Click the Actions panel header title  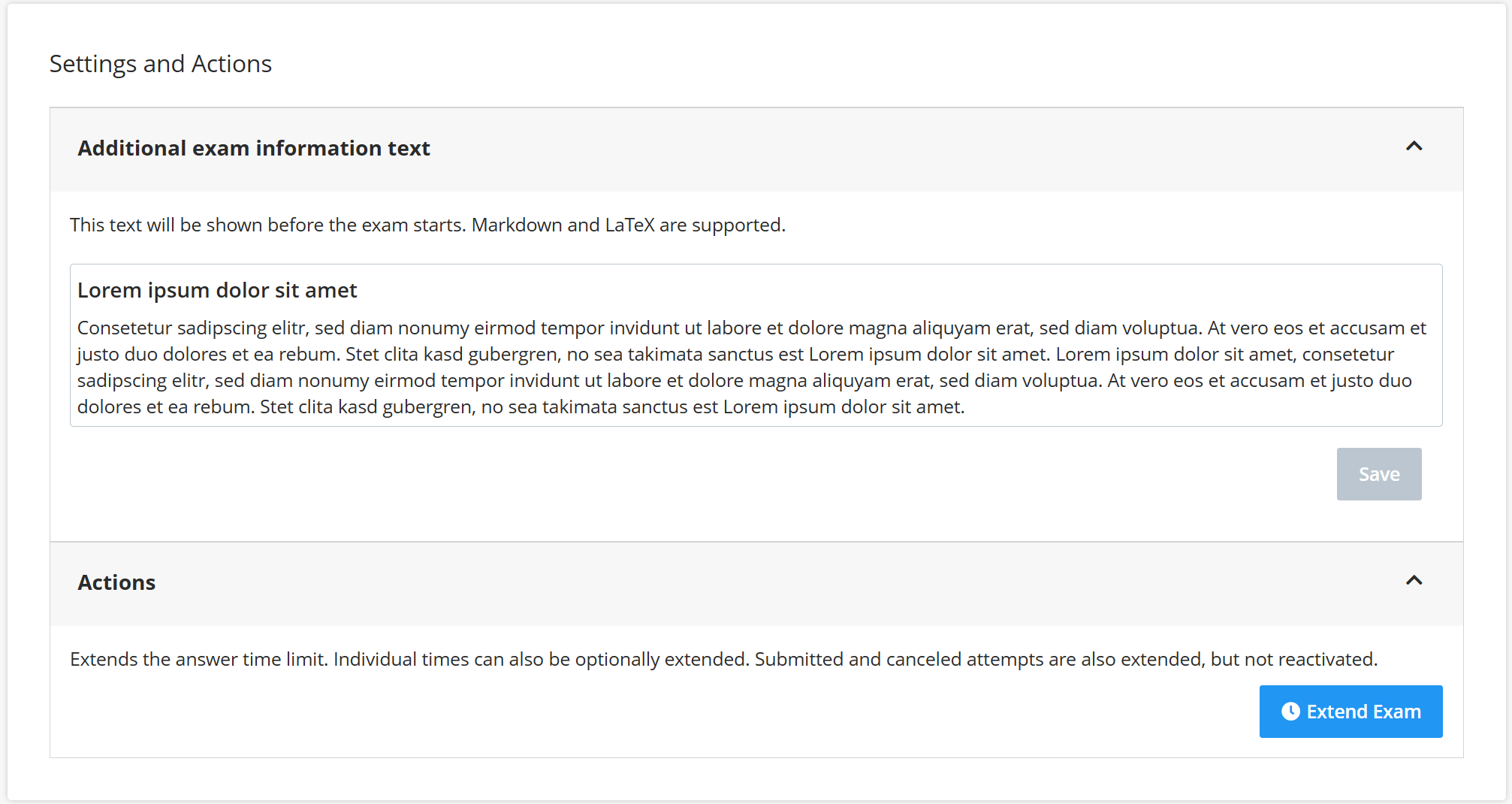[116, 582]
